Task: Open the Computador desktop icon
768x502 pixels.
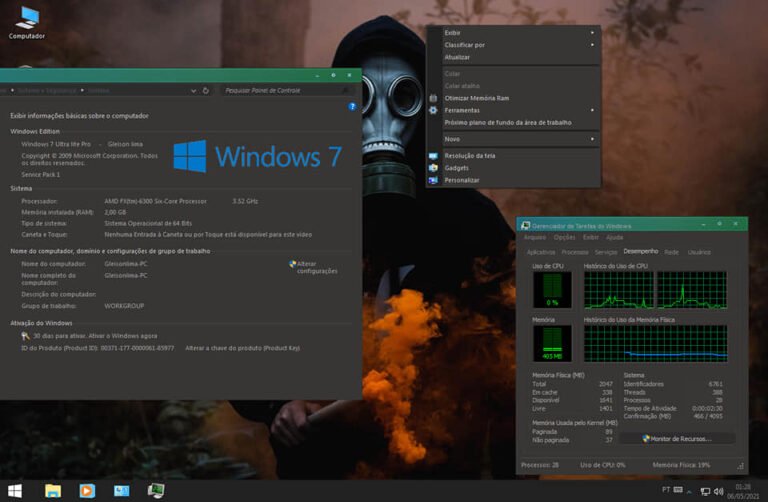Action: click(26, 23)
